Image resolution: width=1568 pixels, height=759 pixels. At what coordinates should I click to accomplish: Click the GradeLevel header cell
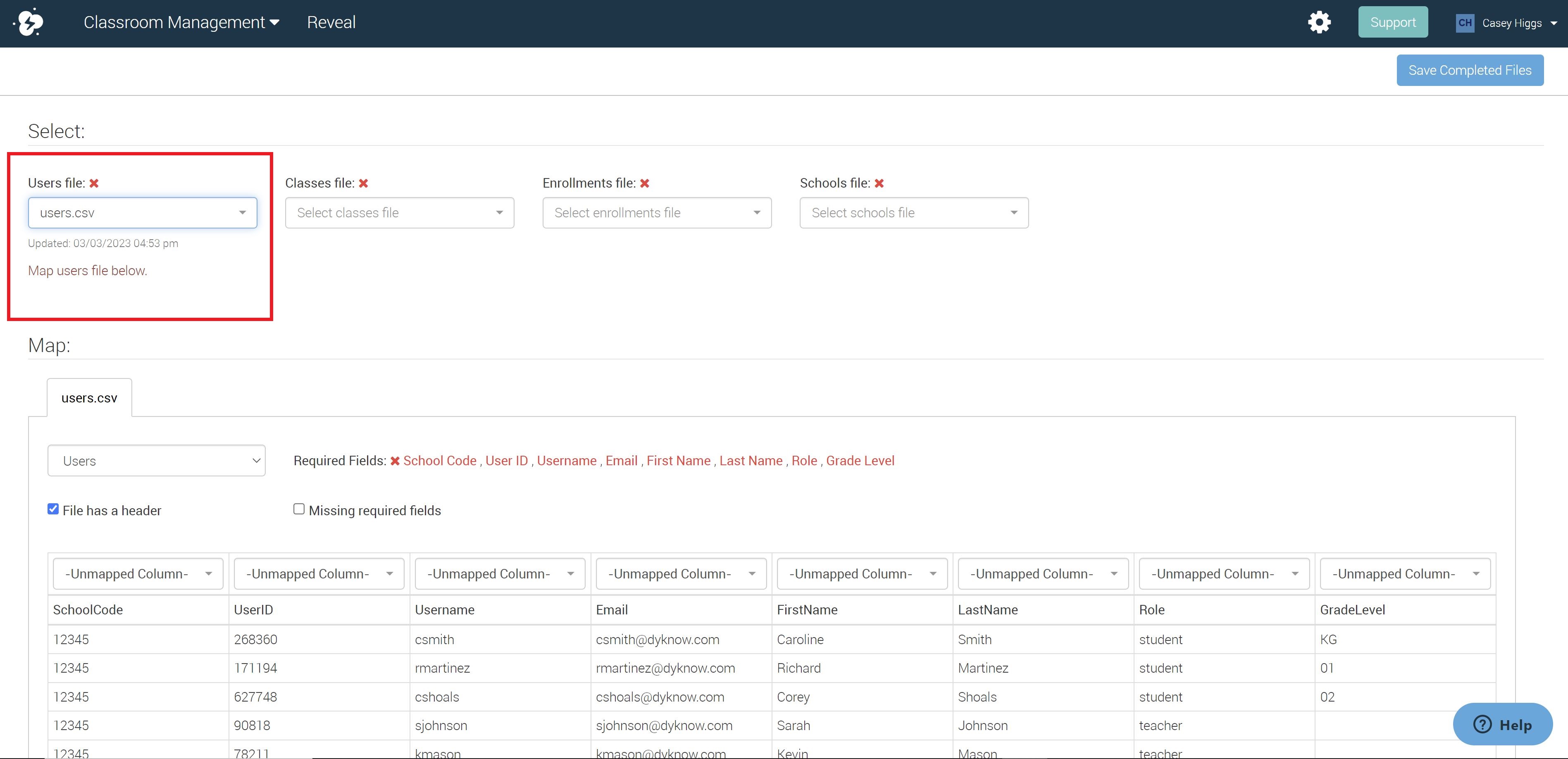pos(1405,610)
